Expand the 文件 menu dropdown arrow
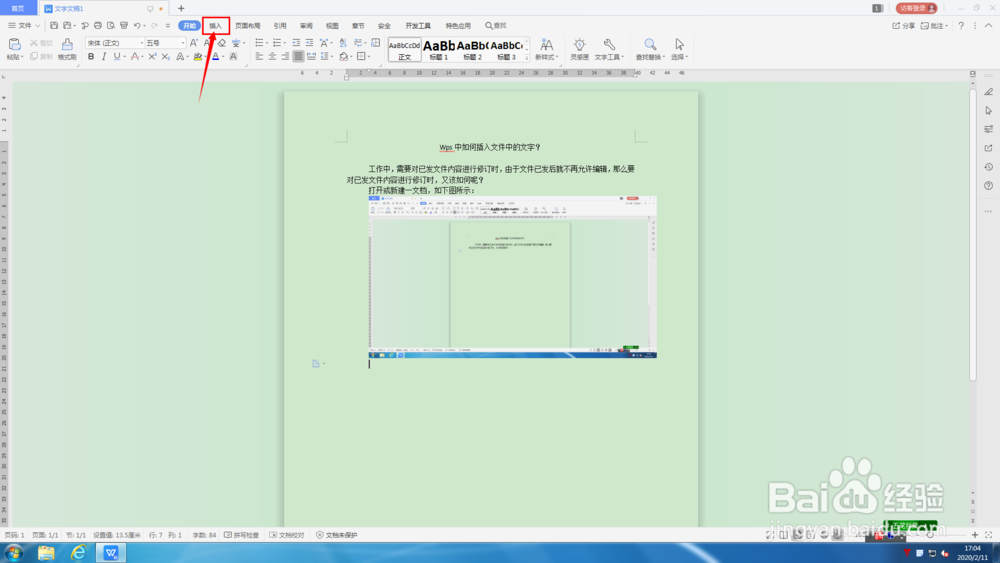Viewport: 1000px width, 563px height. pyautogui.click(x=38, y=26)
